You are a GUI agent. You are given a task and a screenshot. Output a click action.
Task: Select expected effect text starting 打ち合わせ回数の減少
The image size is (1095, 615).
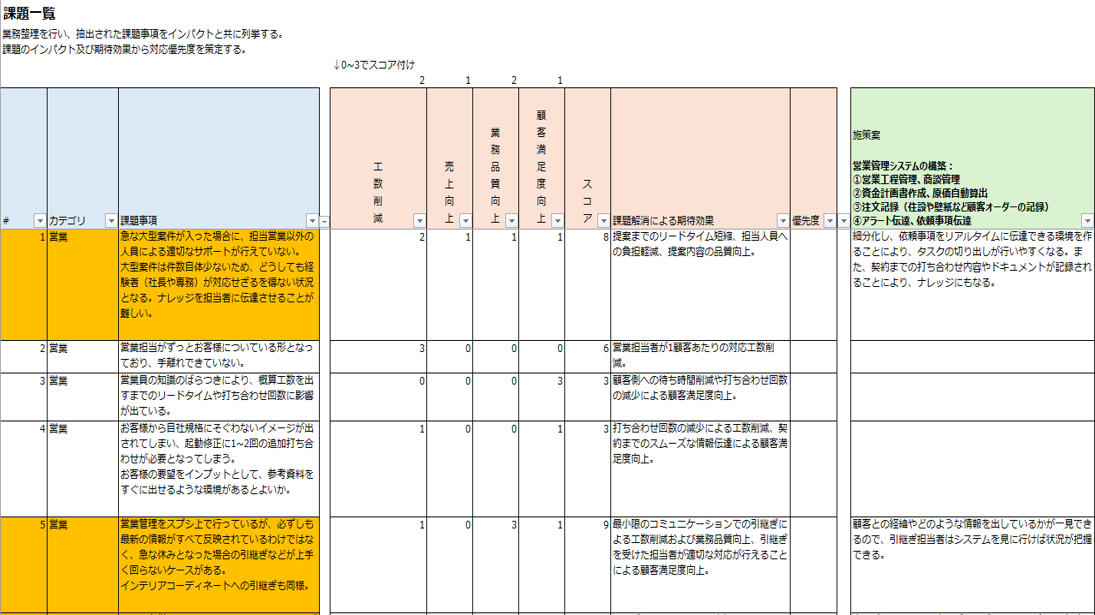point(700,469)
